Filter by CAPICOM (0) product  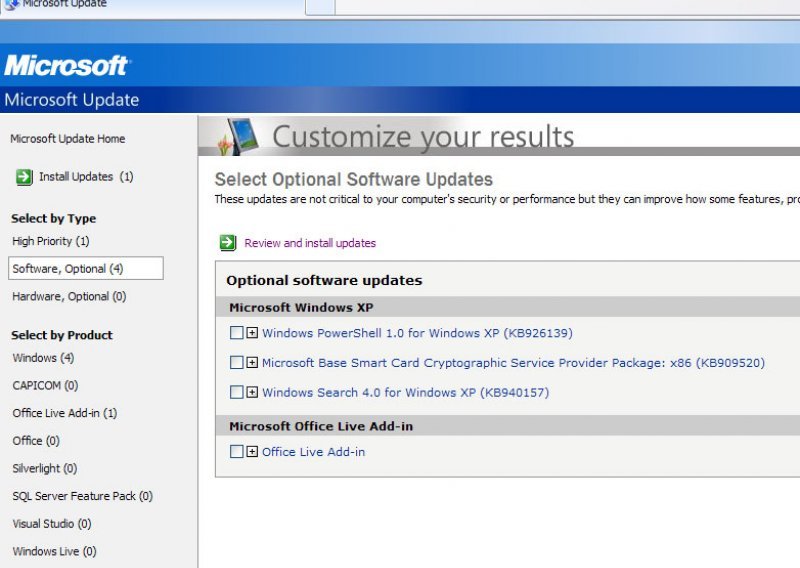[x=45, y=385]
